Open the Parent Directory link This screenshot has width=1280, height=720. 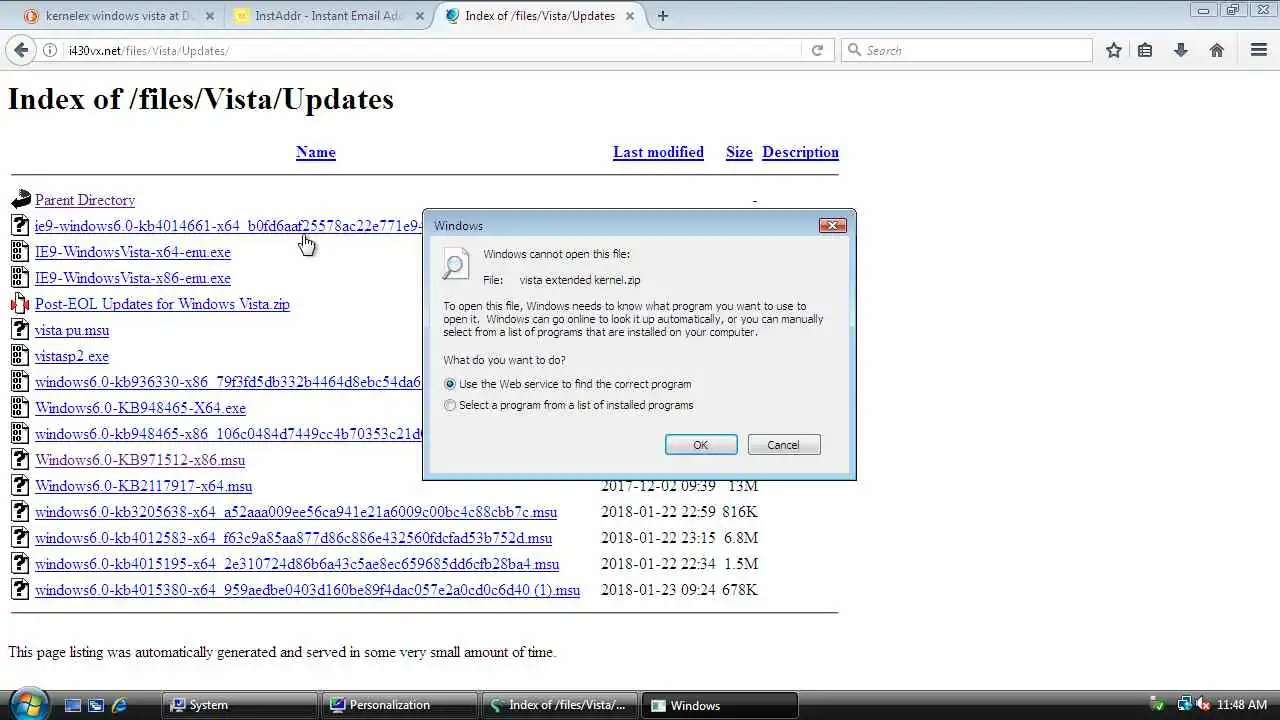pos(85,200)
